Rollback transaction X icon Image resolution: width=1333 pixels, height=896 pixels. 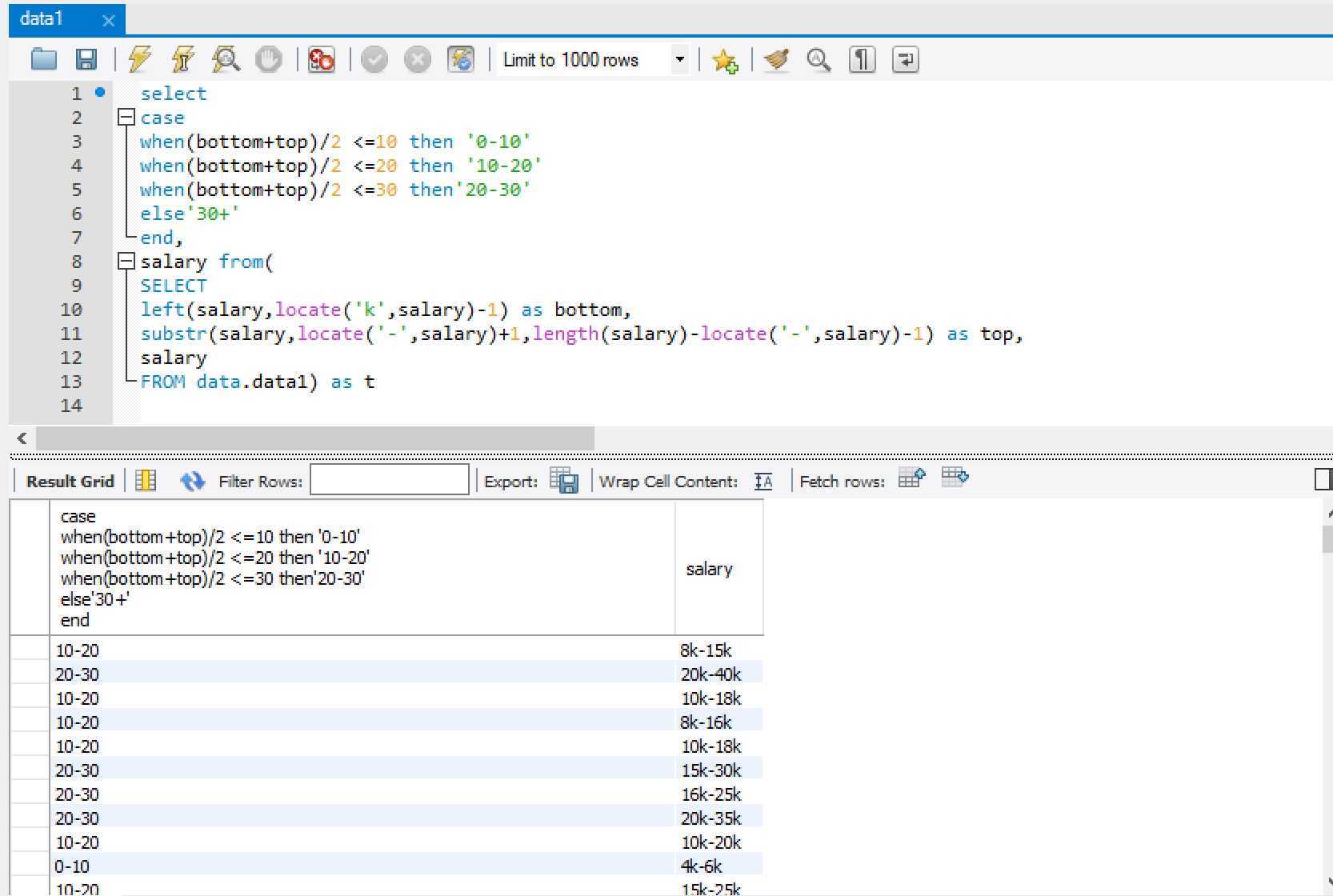pos(417,59)
